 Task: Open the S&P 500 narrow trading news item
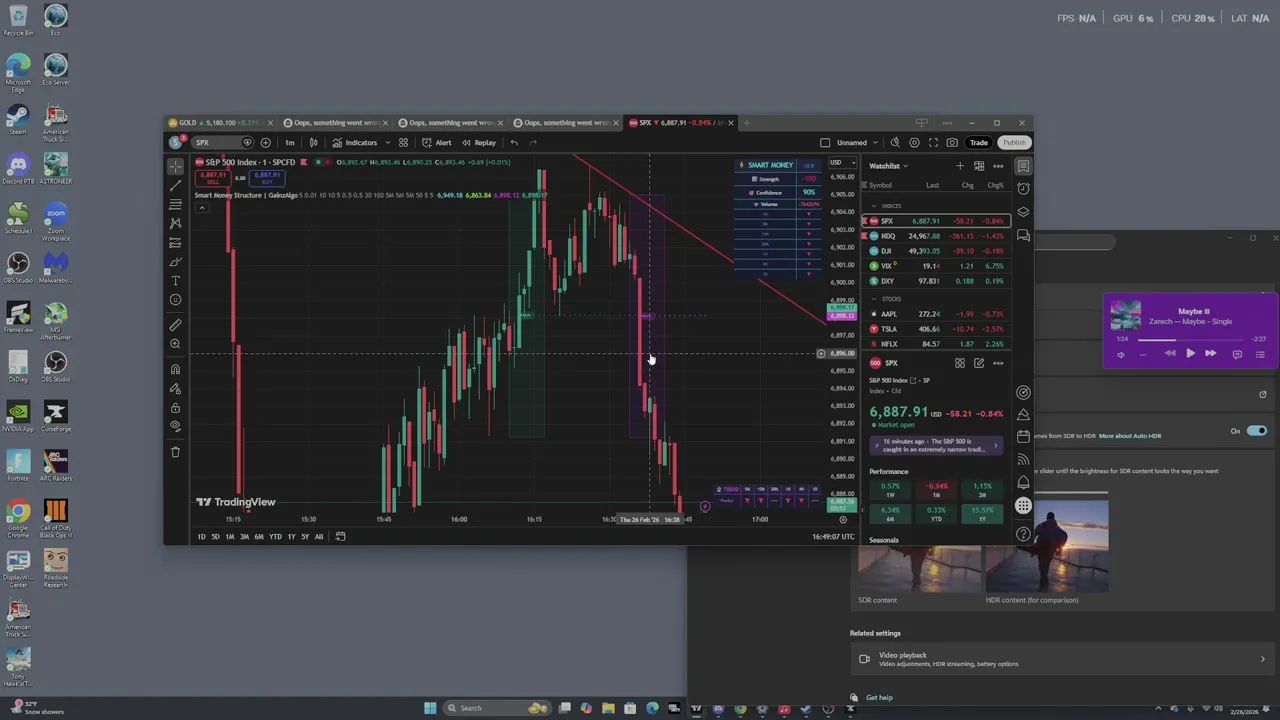[x=937, y=445]
